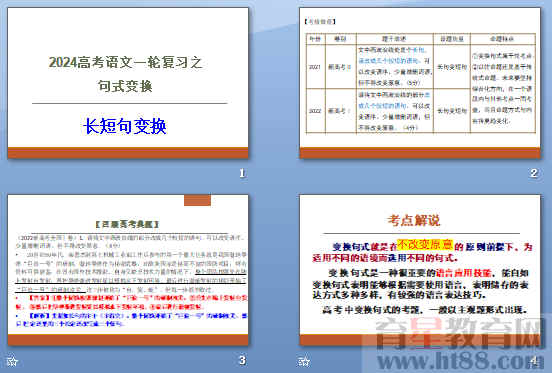
Task: Click the 句式变换 subtitle on slide 1
Action: [125, 86]
